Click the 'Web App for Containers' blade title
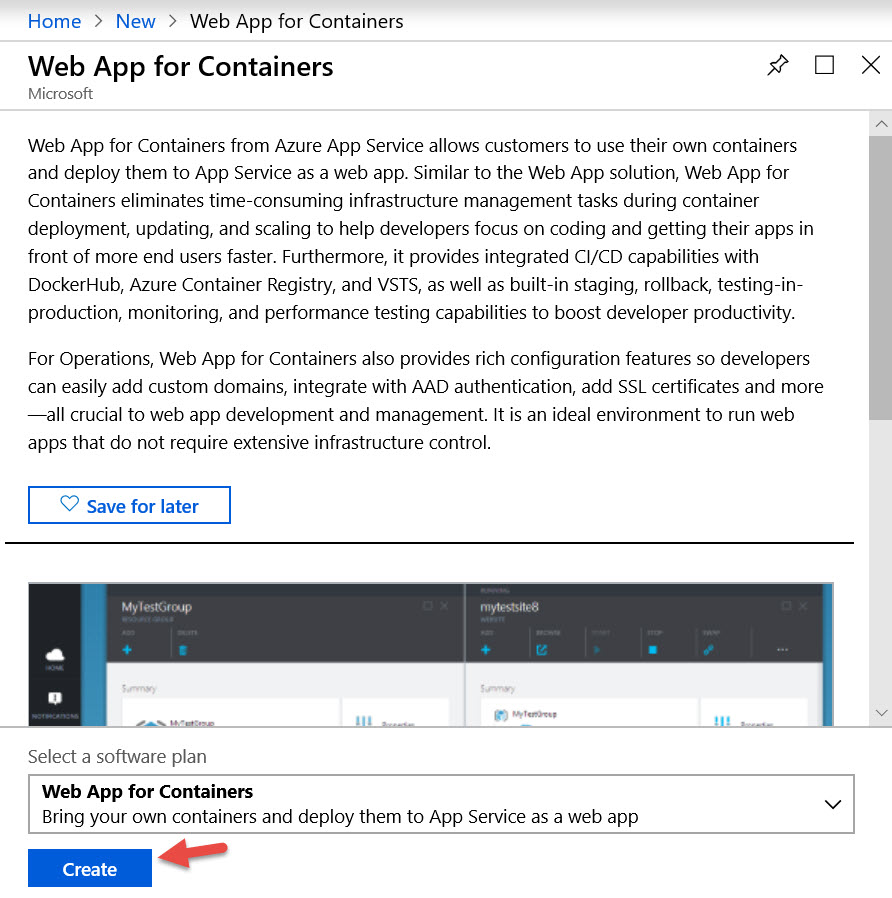This screenshot has width=892, height=898. (180, 66)
